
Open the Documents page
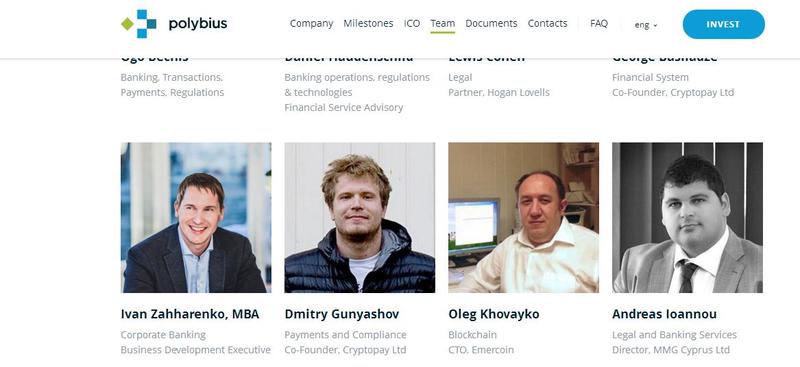(491, 23)
